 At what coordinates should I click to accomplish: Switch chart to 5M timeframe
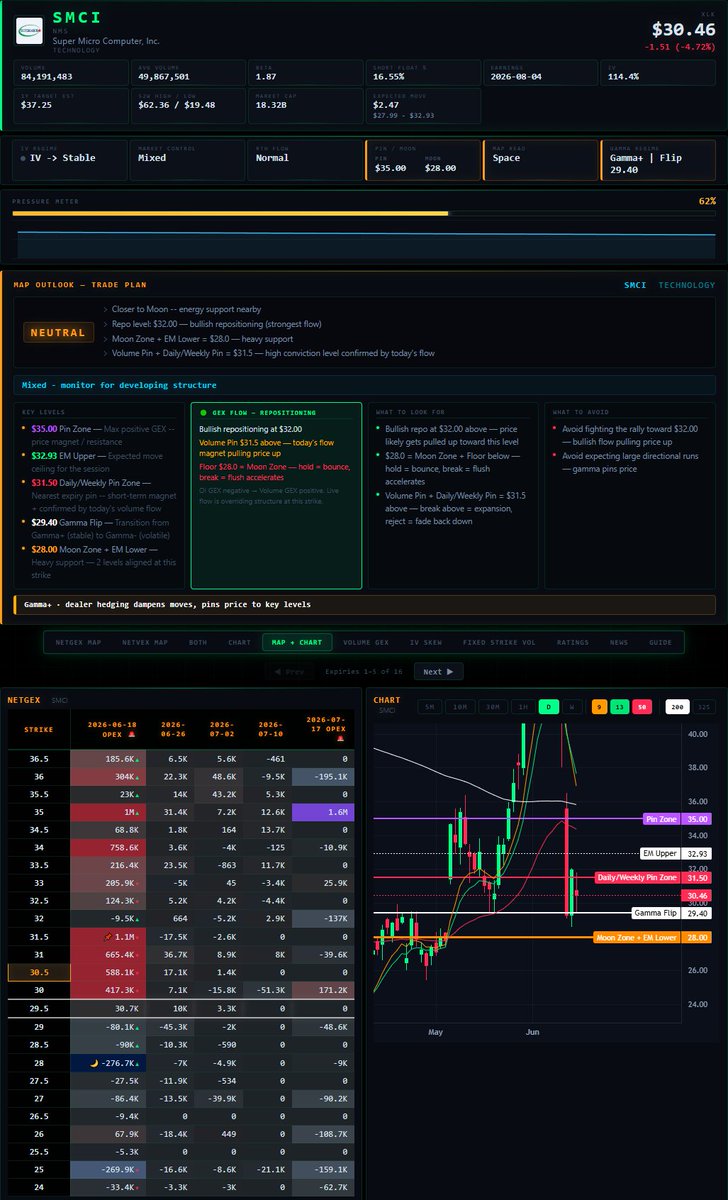pos(429,706)
